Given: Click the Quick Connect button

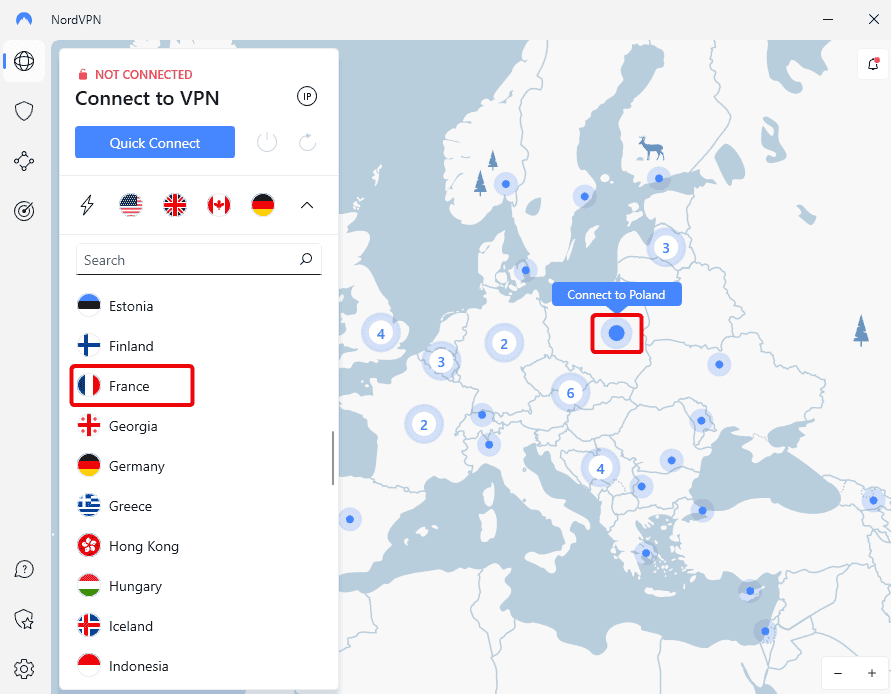Looking at the screenshot, I should pyautogui.click(x=155, y=142).
